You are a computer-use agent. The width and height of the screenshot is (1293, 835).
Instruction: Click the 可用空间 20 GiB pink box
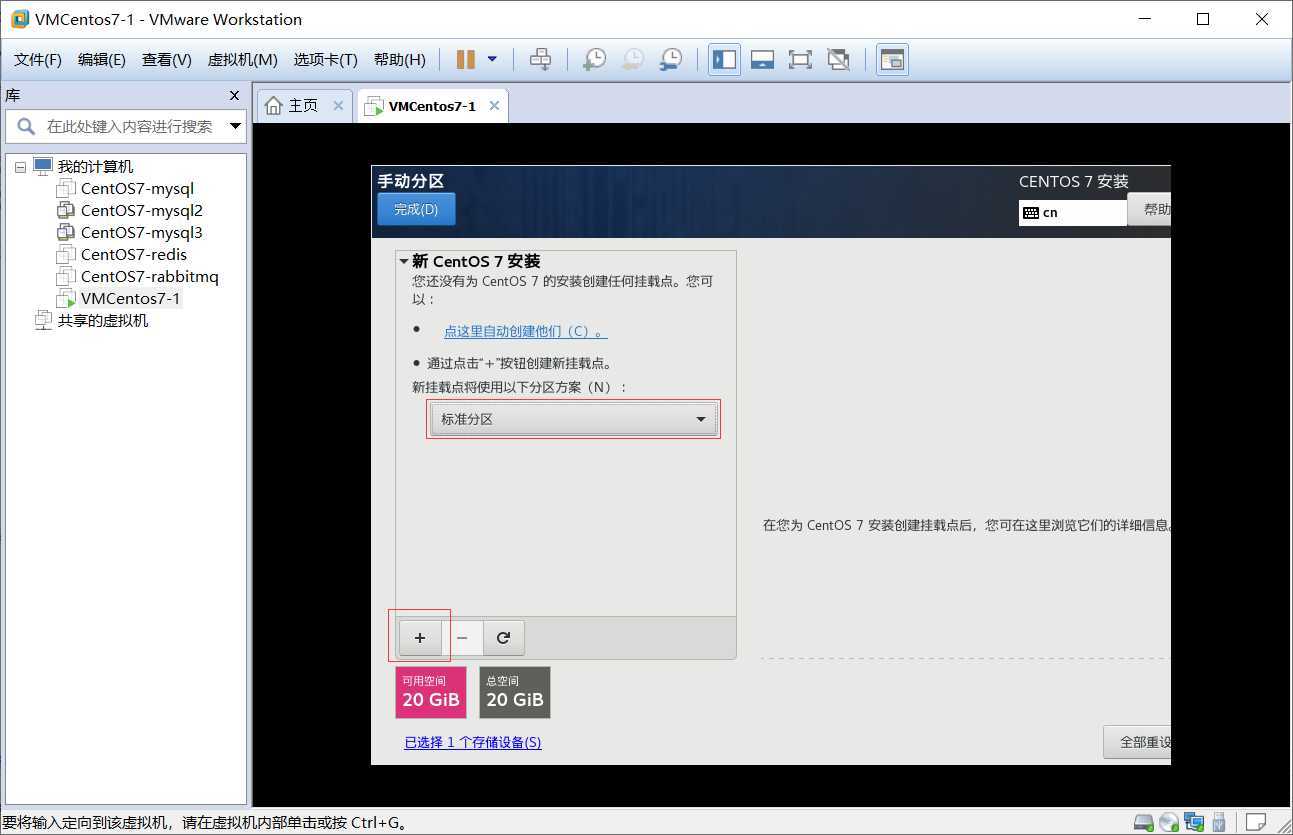[431, 692]
